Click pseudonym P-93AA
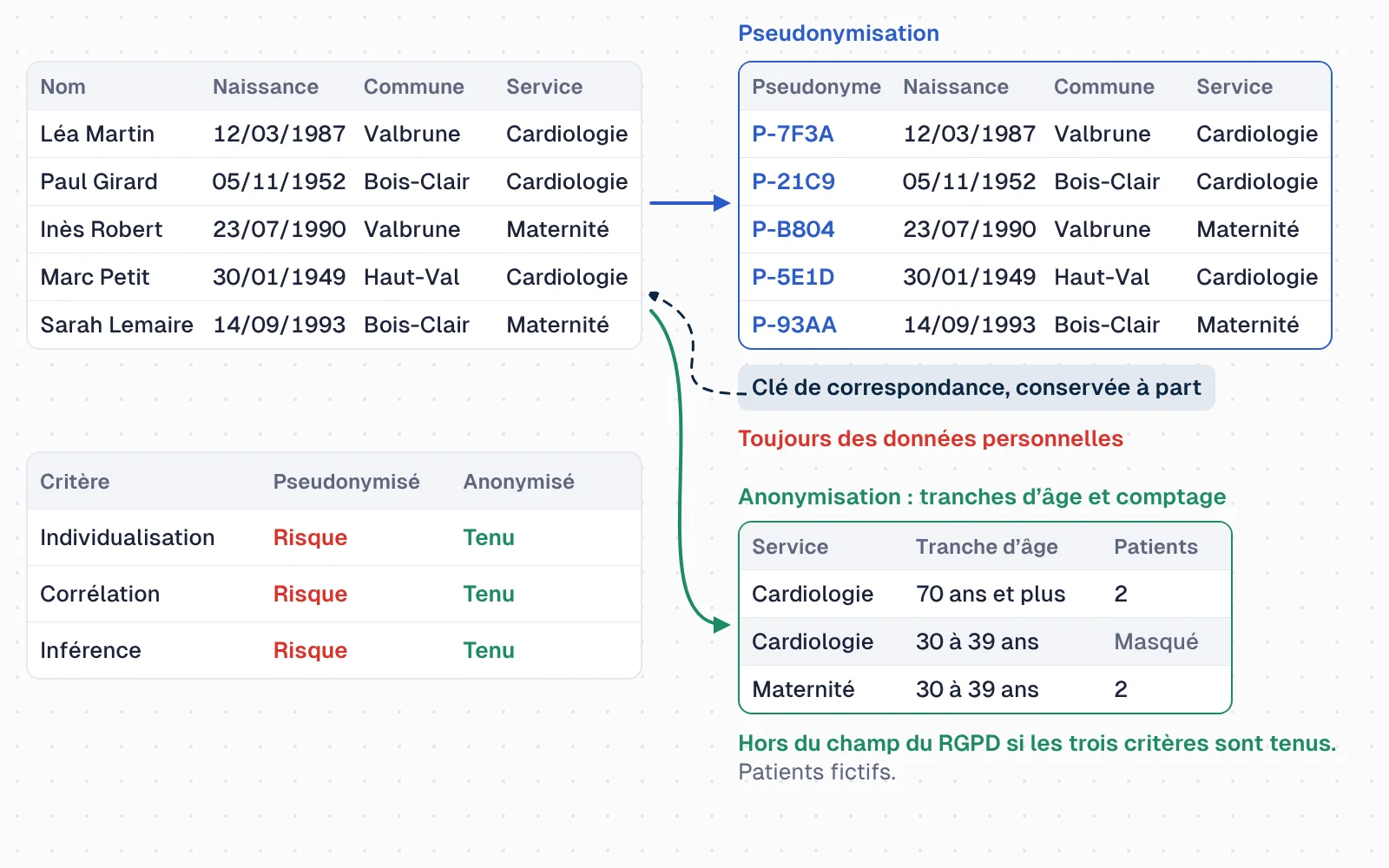The height and width of the screenshot is (868, 1389). pyautogui.click(x=794, y=325)
